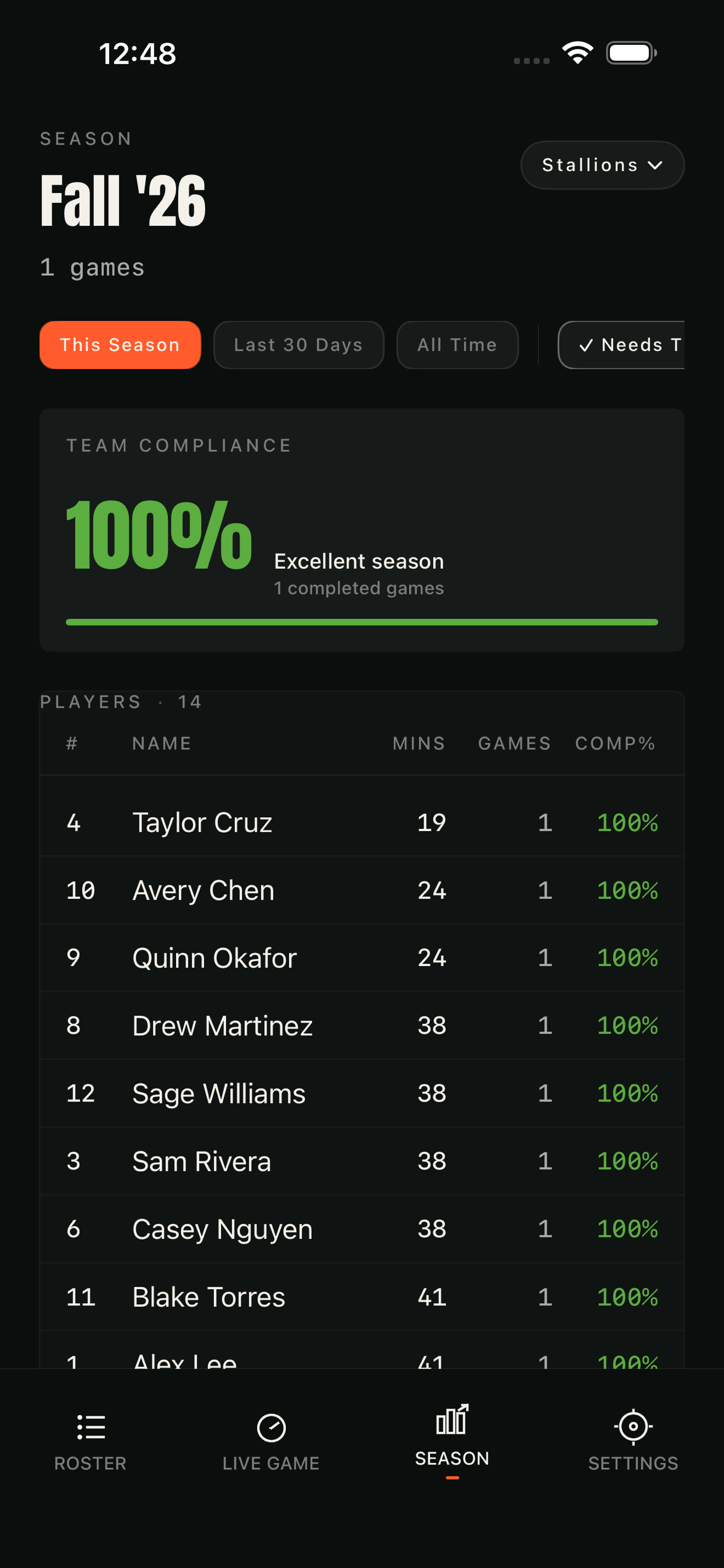Open the Stallions team dropdown
Viewport: 724px width, 1568px height.
pyautogui.click(x=602, y=165)
